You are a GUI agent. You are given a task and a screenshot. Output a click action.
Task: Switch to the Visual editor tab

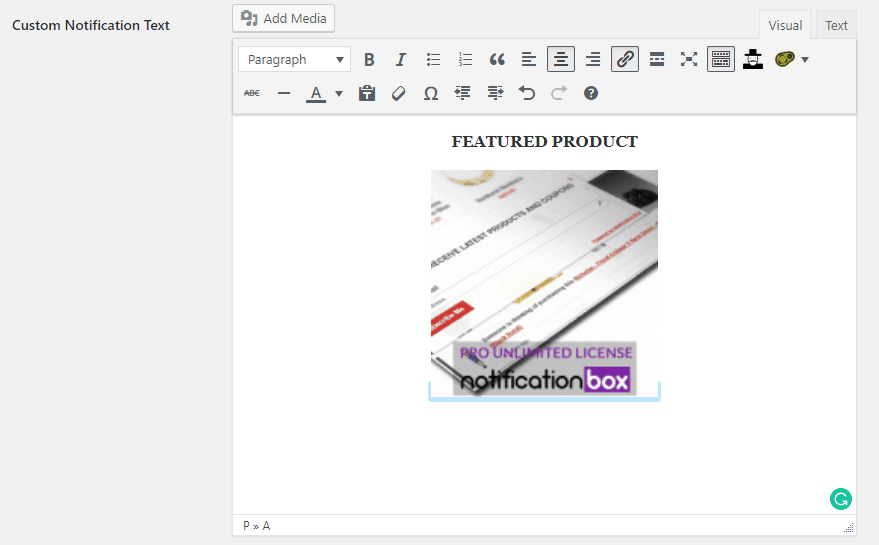[785, 26]
